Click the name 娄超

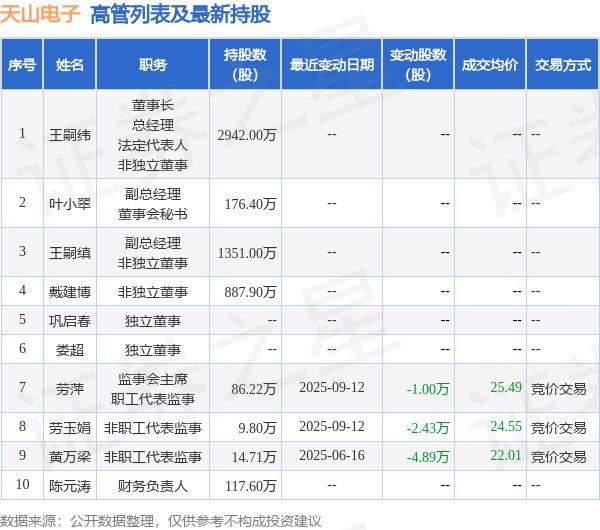click(x=70, y=350)
